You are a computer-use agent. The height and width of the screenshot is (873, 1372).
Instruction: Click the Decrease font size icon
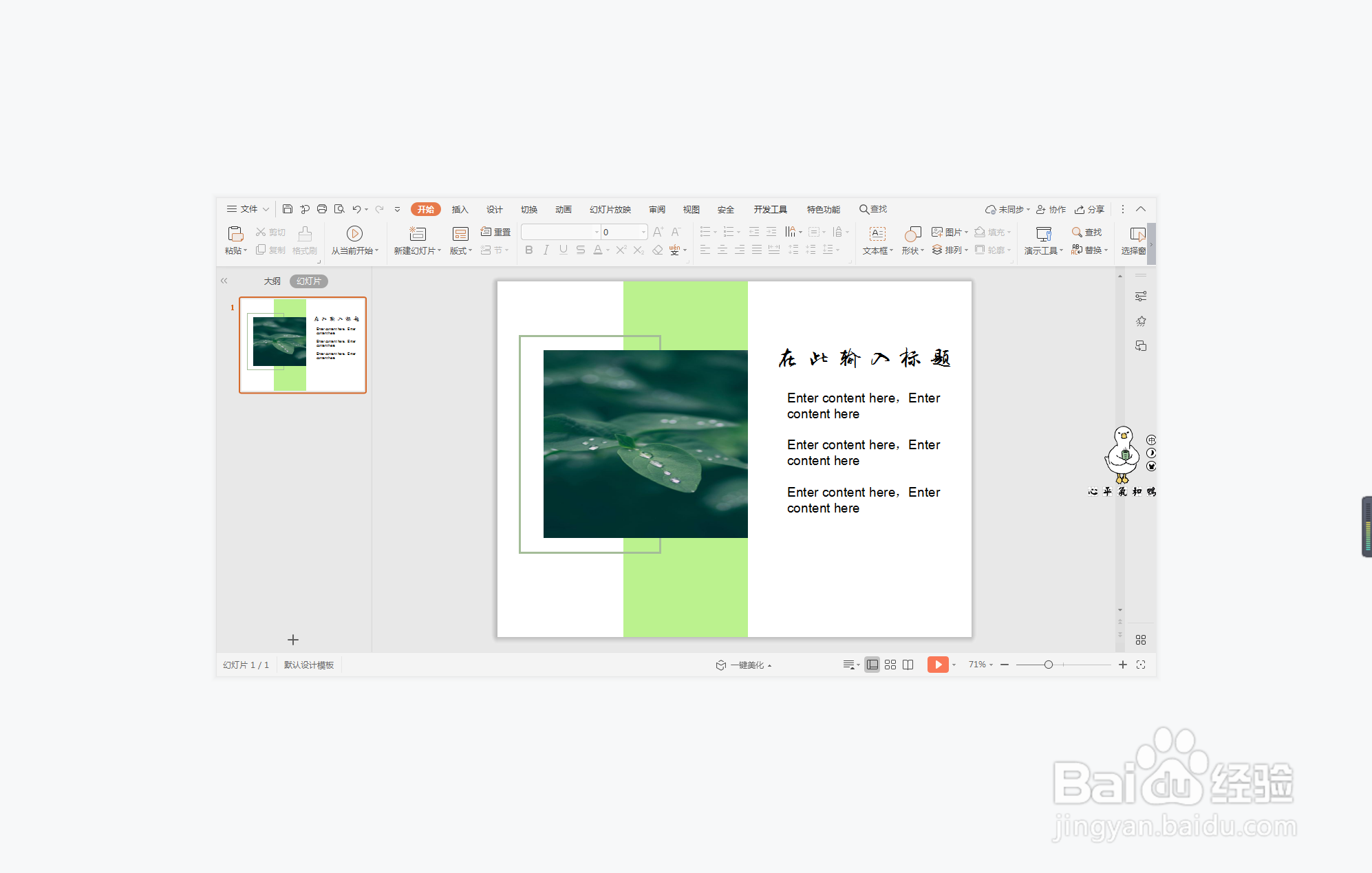tap(676, 232)
